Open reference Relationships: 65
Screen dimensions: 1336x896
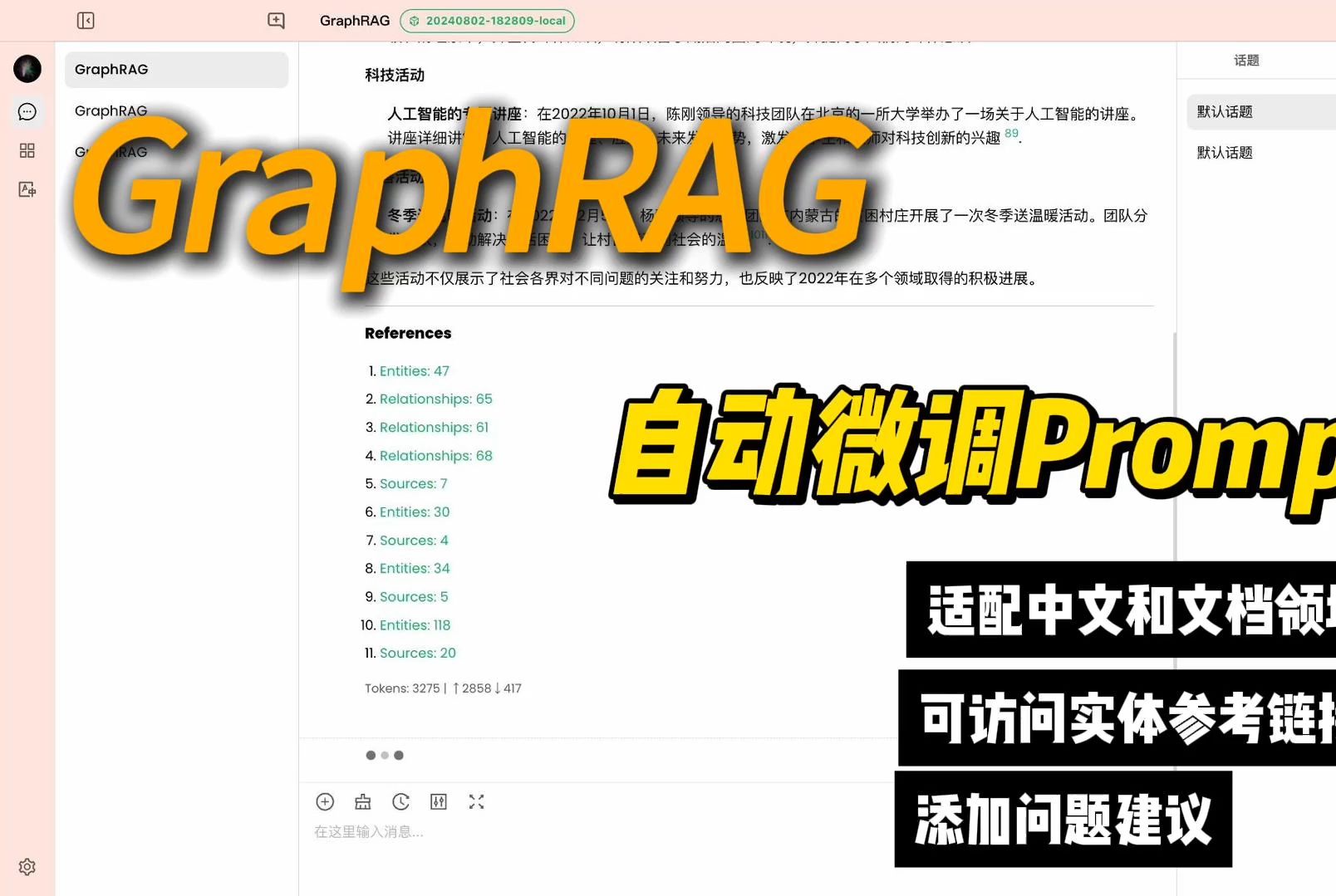tap(436, 399)
